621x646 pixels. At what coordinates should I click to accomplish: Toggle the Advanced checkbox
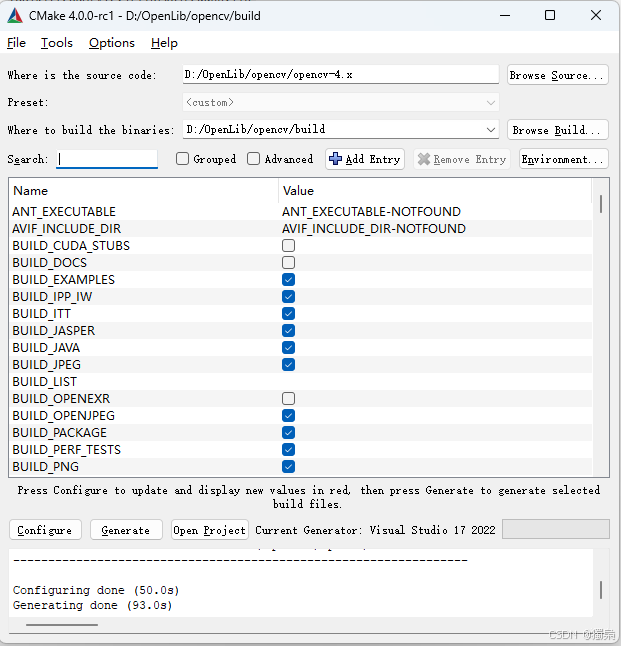(x=253, y=159)
